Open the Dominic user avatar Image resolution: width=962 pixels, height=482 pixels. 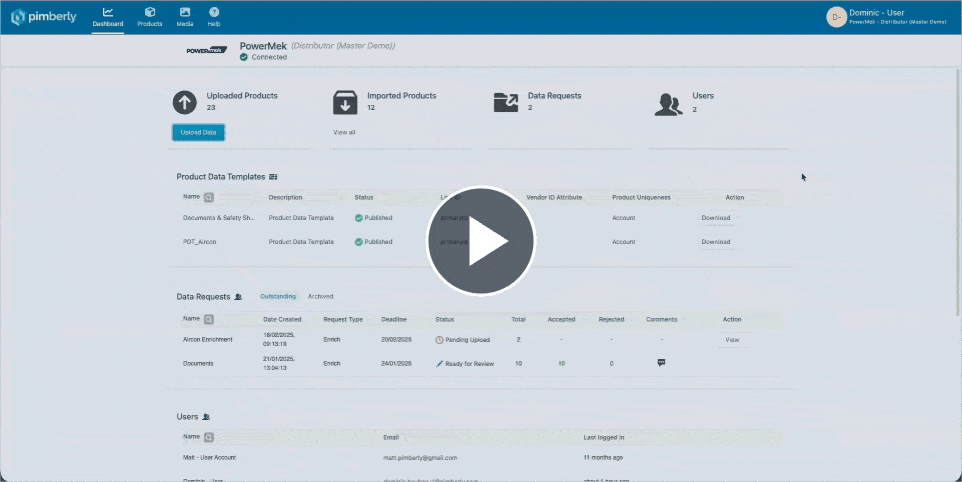pos(836,17)
